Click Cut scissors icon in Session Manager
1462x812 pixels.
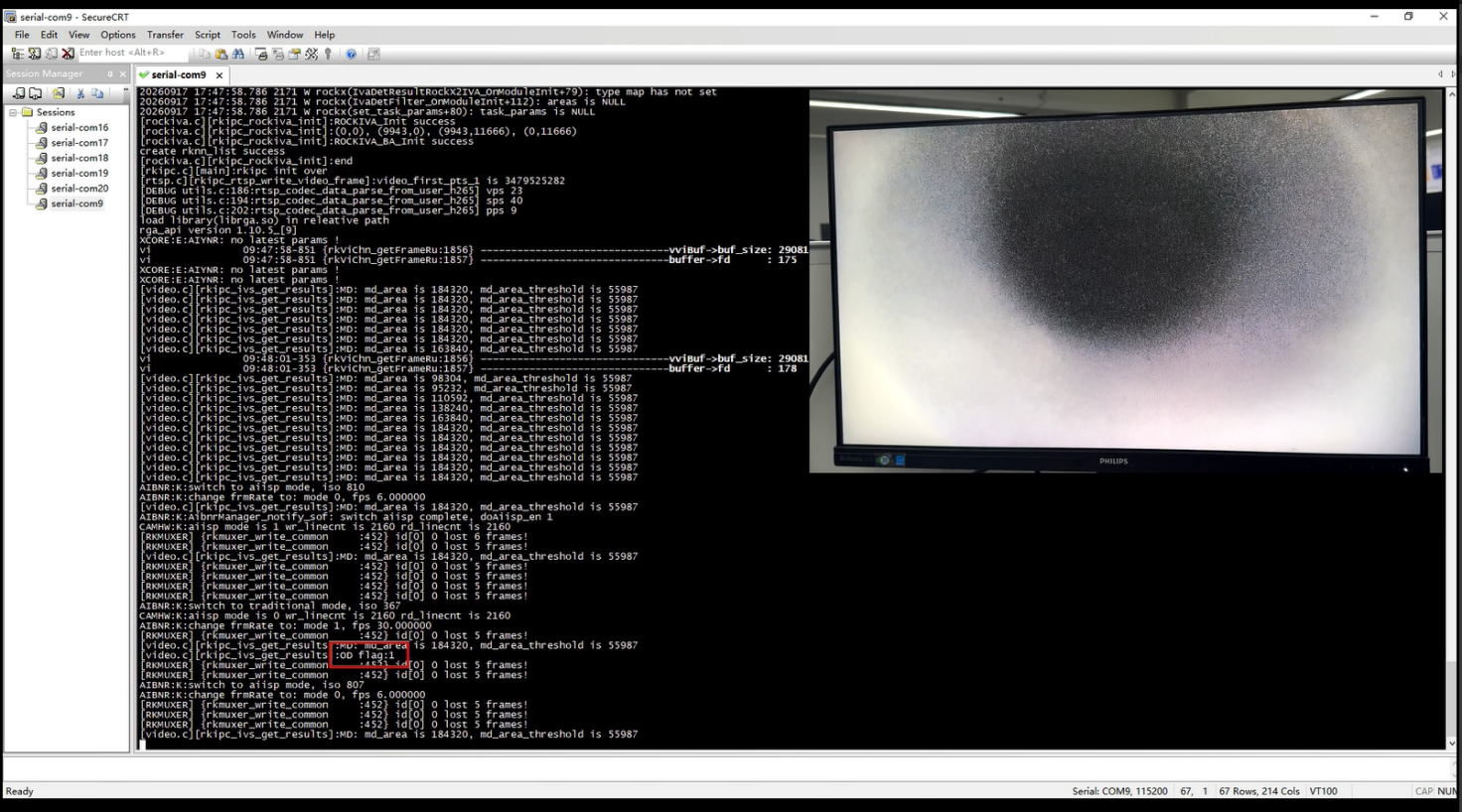coord(80,93)
